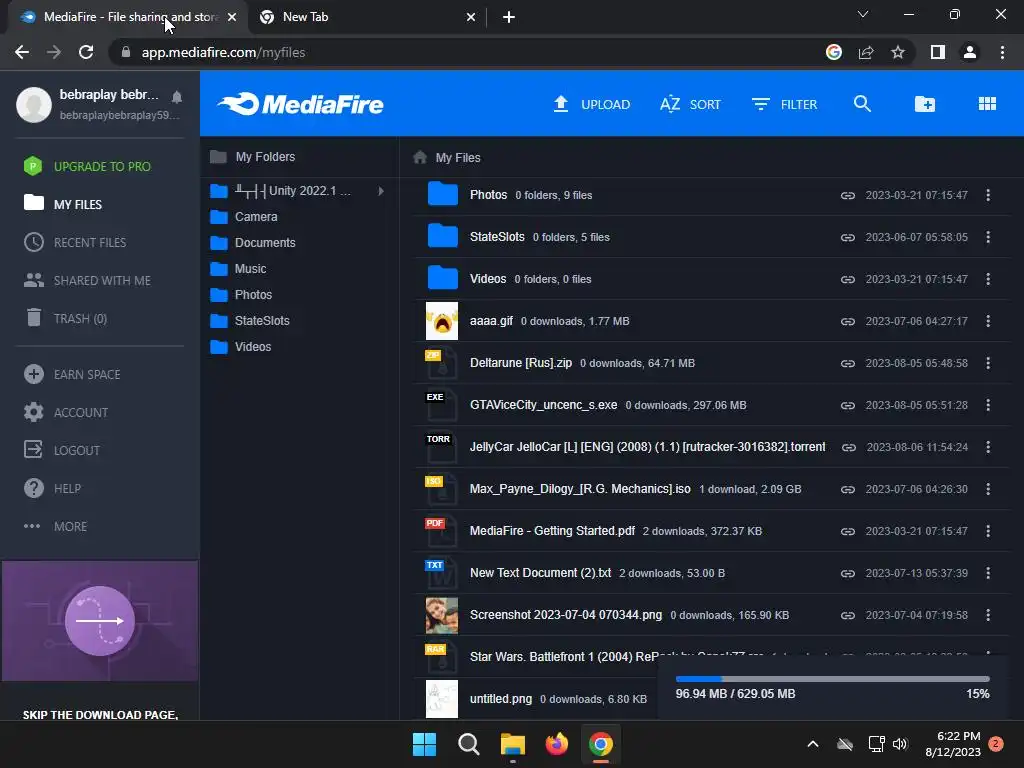Close the New Tab browser tab
The image size is (1024, 768).
(471, 17)
